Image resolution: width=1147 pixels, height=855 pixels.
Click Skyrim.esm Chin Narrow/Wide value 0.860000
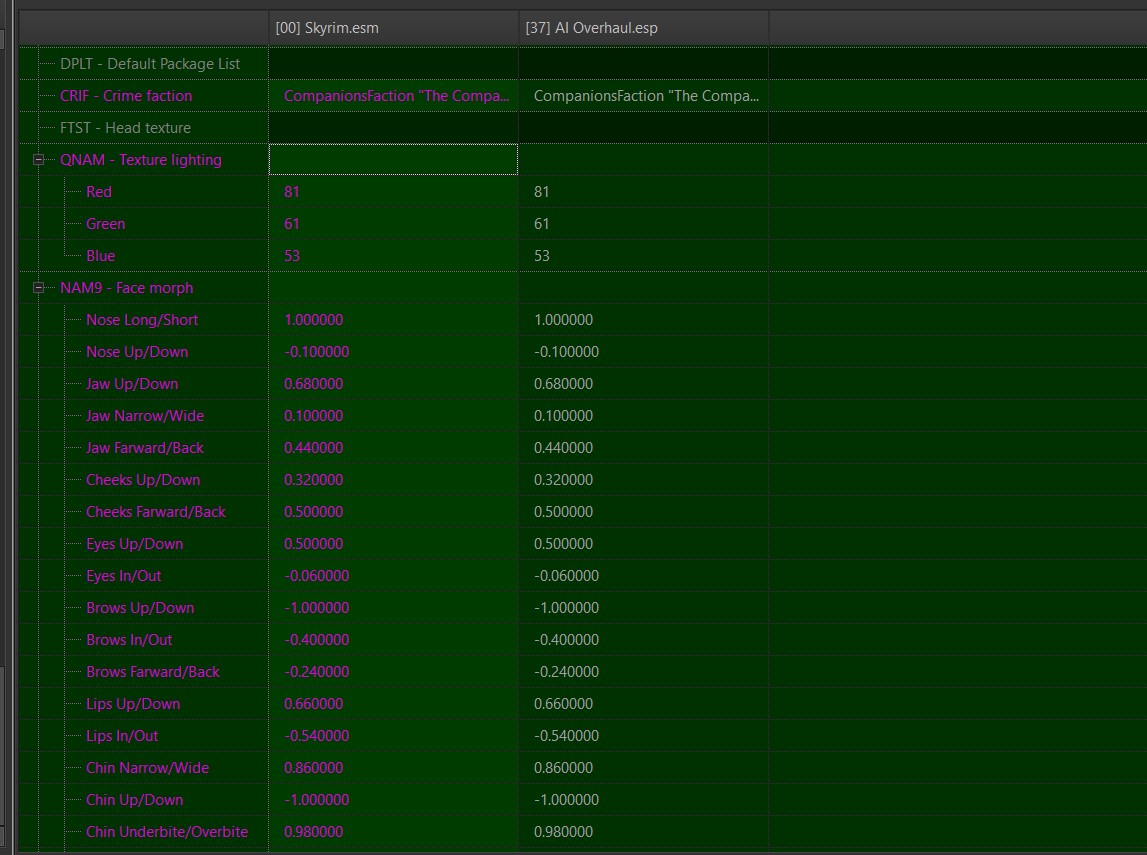313,768
